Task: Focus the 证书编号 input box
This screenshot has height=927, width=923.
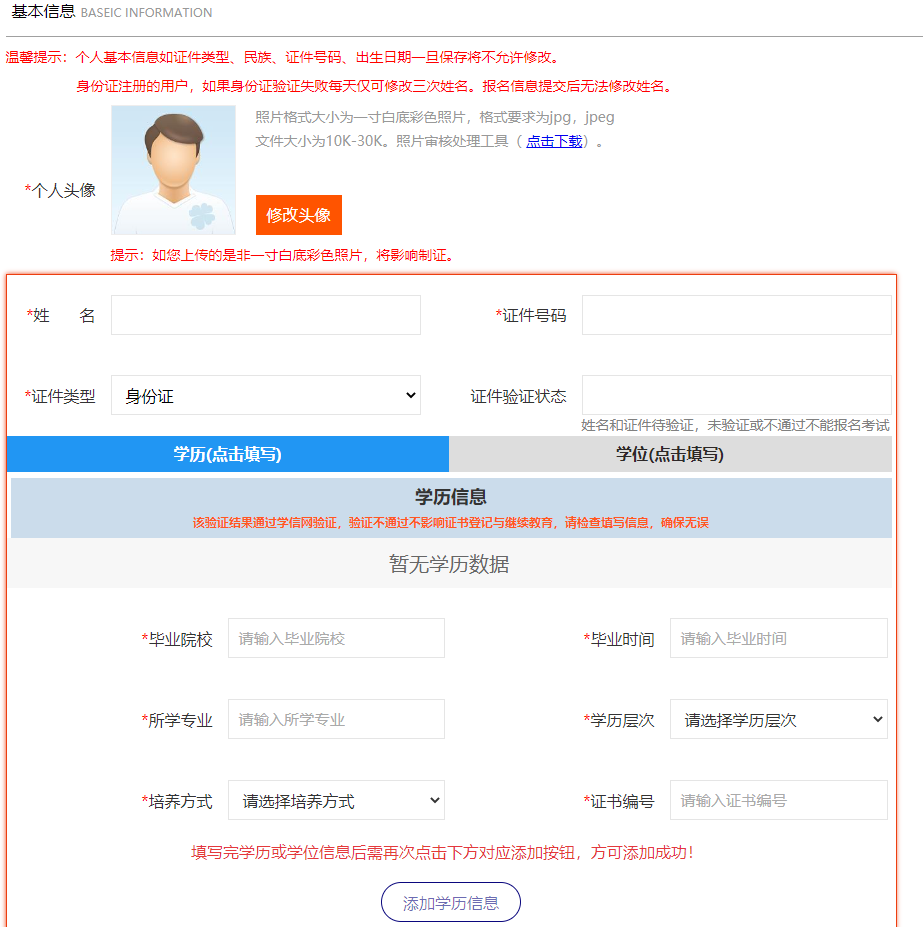Action: (x=778, y=800)
